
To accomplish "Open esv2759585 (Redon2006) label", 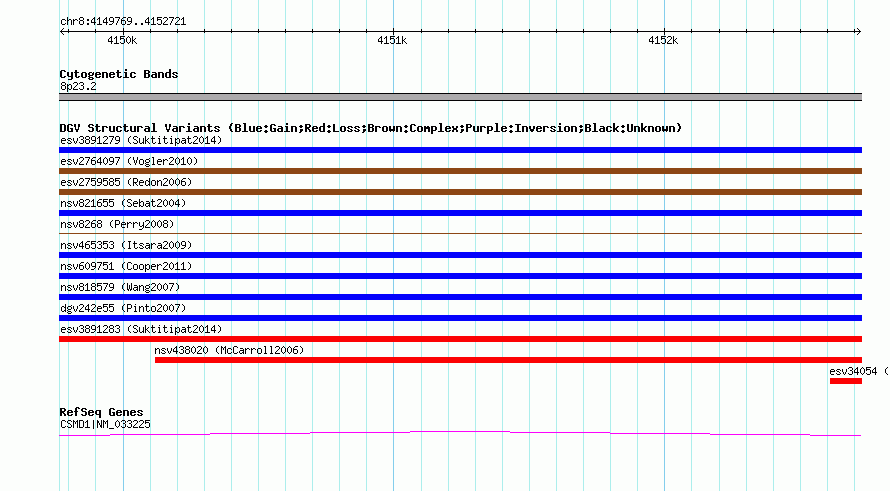I will (126, 182).
